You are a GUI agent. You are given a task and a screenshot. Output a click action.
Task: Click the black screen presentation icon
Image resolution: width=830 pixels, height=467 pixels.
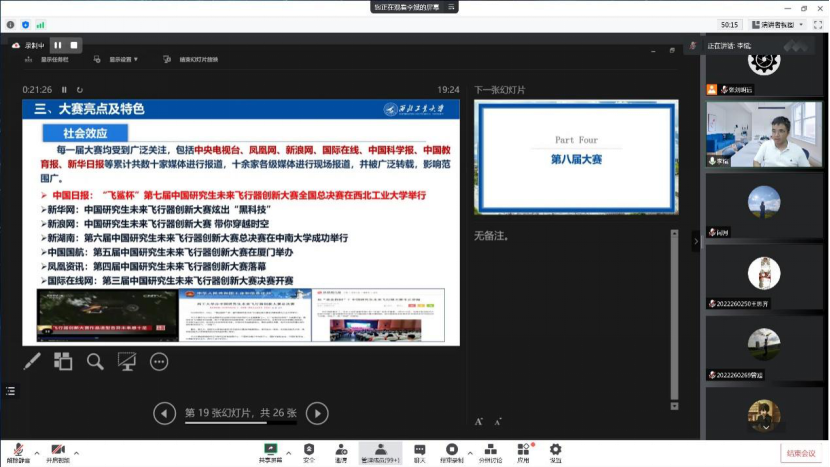pyautogui.click(x=127, y=362)
